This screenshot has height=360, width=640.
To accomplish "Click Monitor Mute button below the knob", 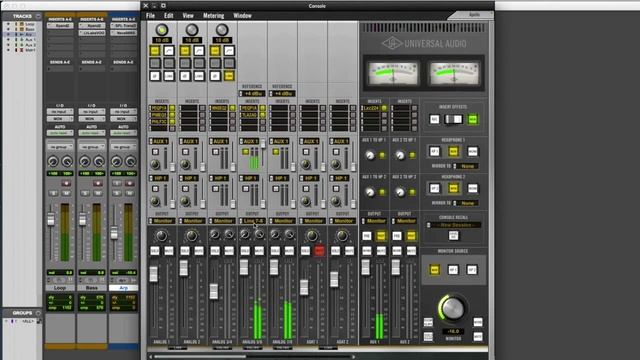I will (x=478, y=337).
